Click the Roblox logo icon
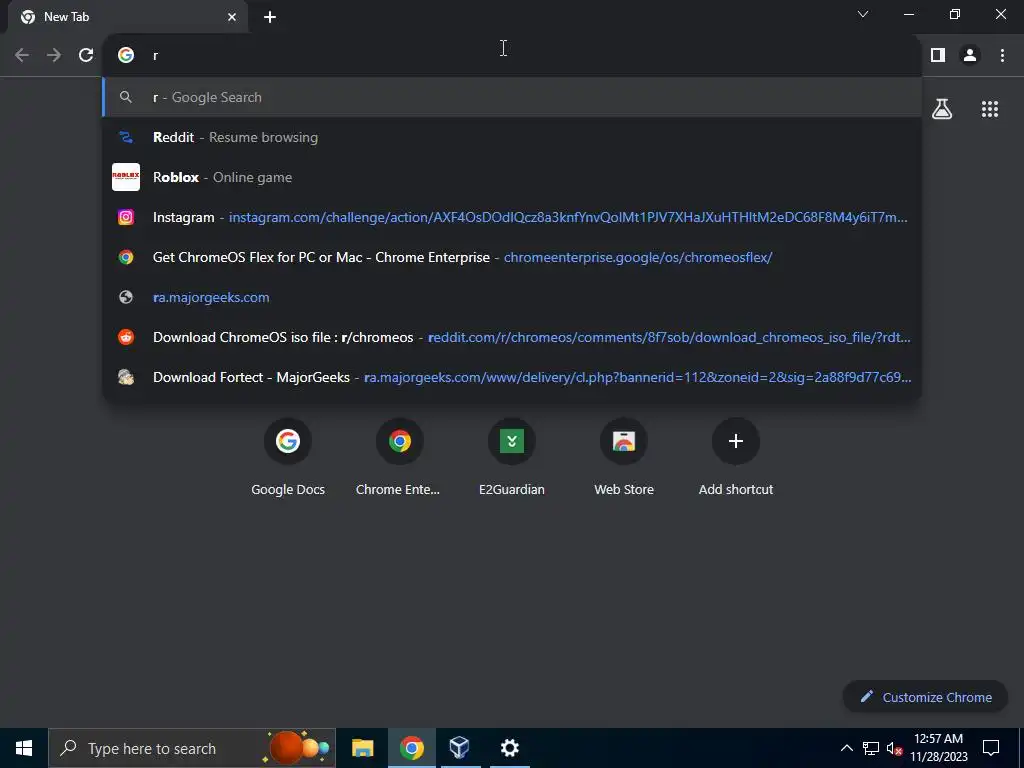 pos(126,177)
